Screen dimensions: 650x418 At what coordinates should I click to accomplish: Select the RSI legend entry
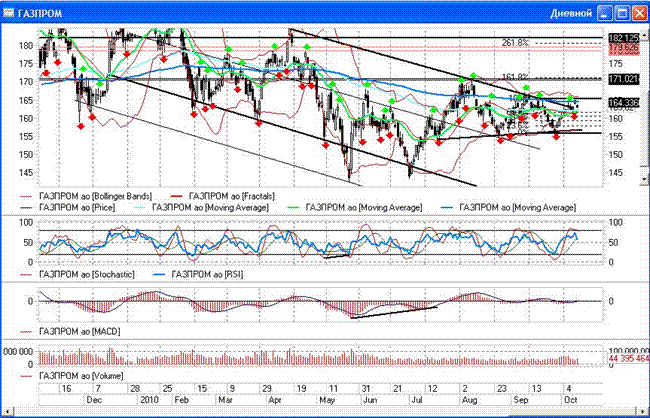(199, 275)
